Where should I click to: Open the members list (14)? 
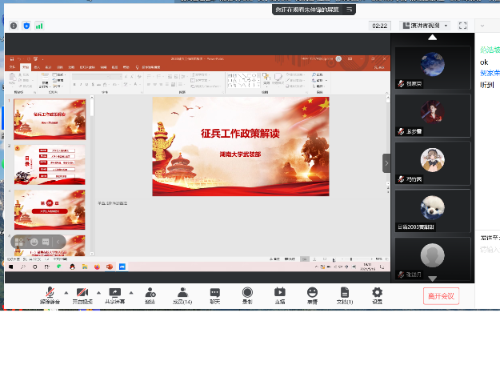182,295
